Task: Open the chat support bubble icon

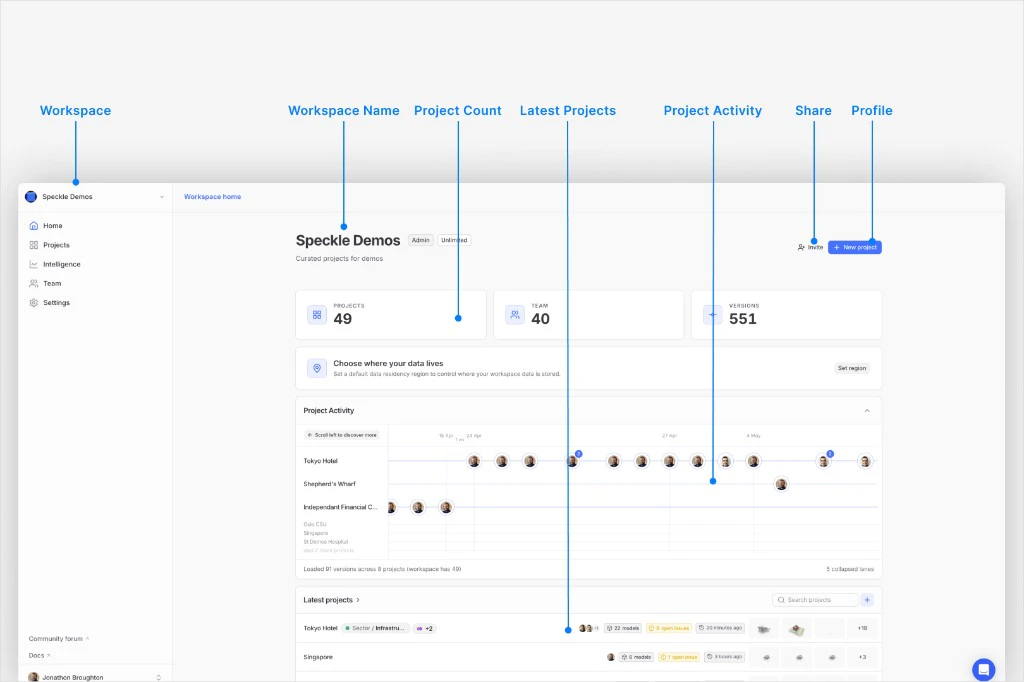Action: pos(984,670)
